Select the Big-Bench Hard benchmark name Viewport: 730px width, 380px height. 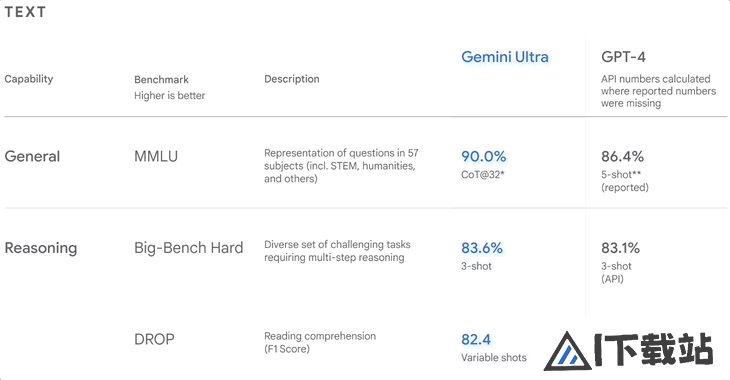pyautogui.click(x=189, y=248)
